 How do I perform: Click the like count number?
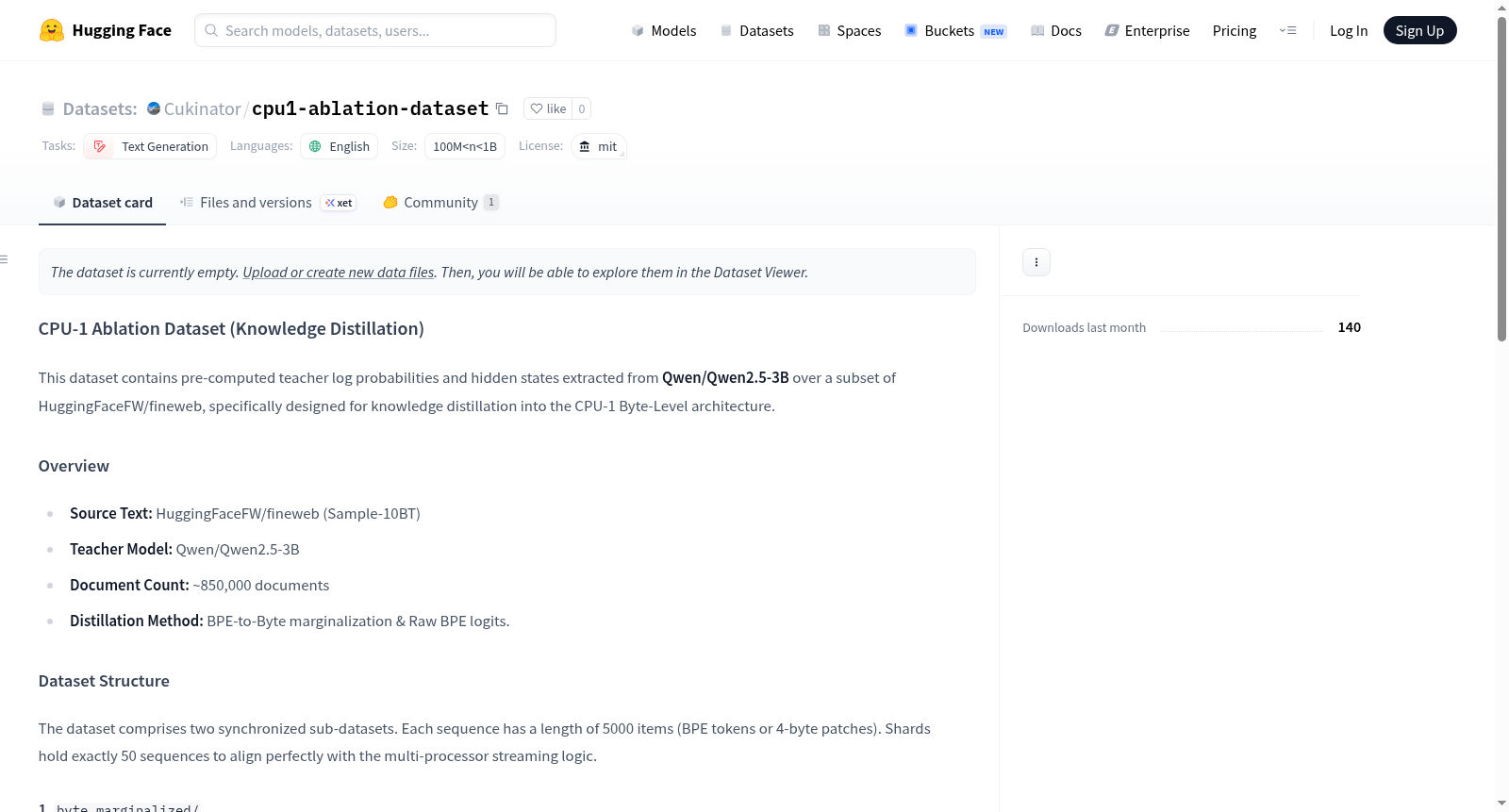click(x=582, y=108)
